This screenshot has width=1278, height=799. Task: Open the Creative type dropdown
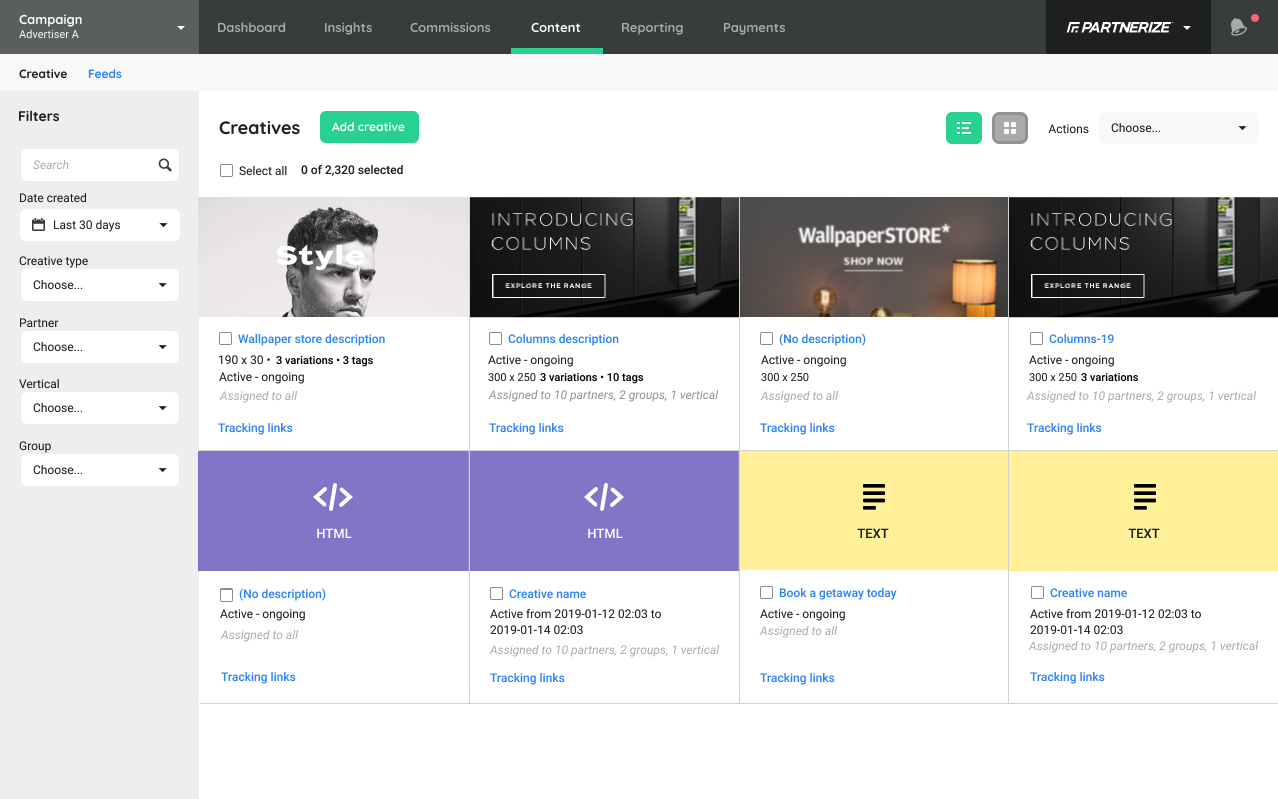pos(99,285)
